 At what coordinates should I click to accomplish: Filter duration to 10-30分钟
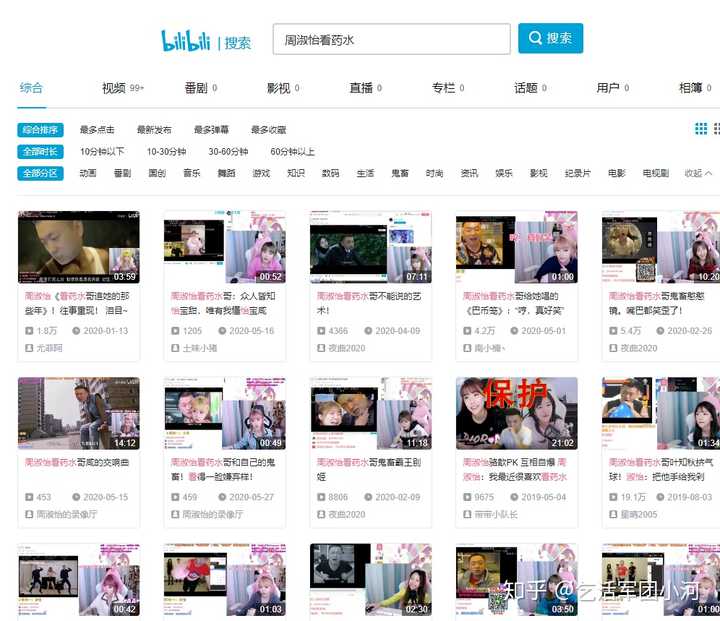pos(166,152)
